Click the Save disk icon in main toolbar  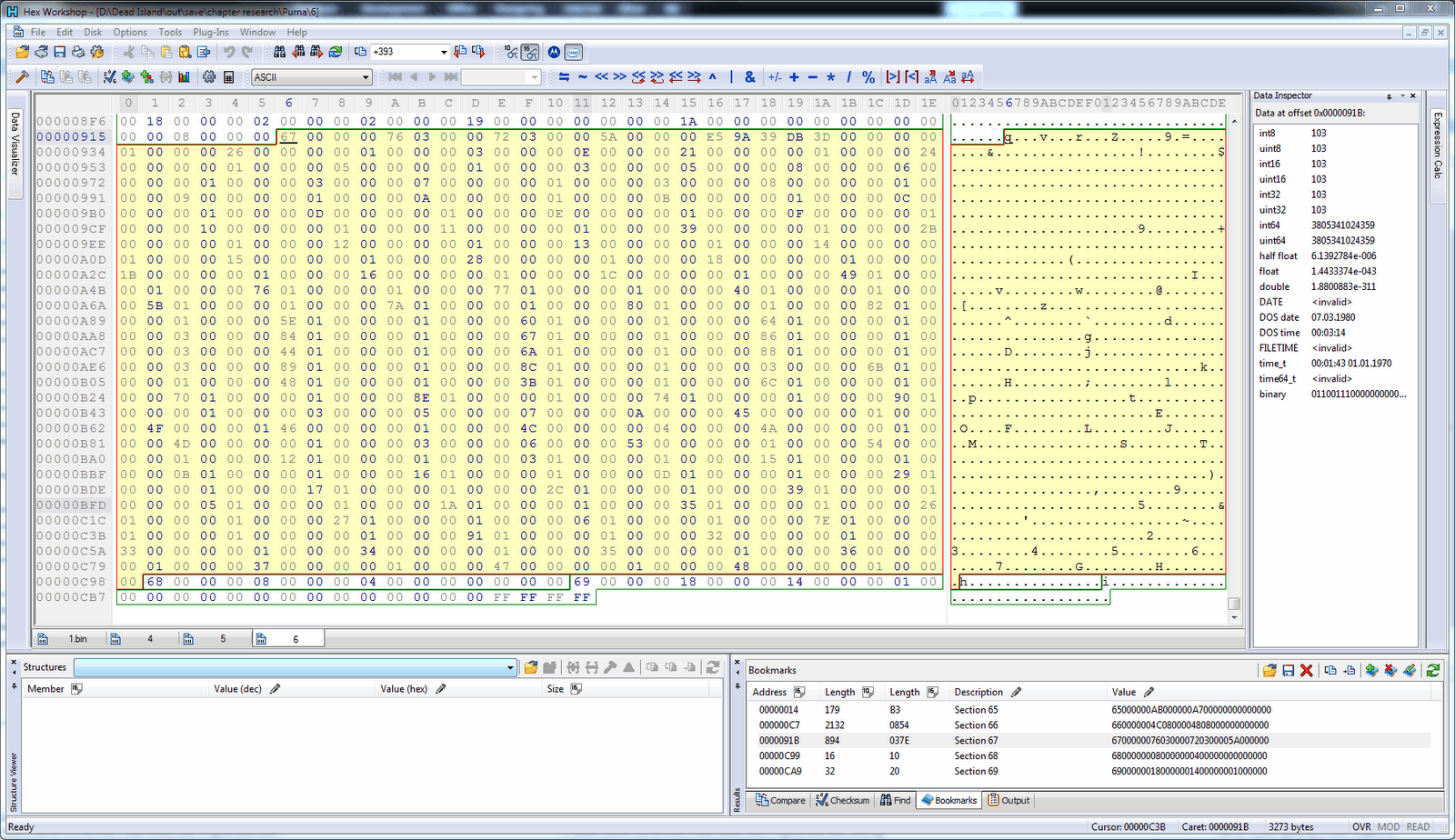(x=60, y=52)
